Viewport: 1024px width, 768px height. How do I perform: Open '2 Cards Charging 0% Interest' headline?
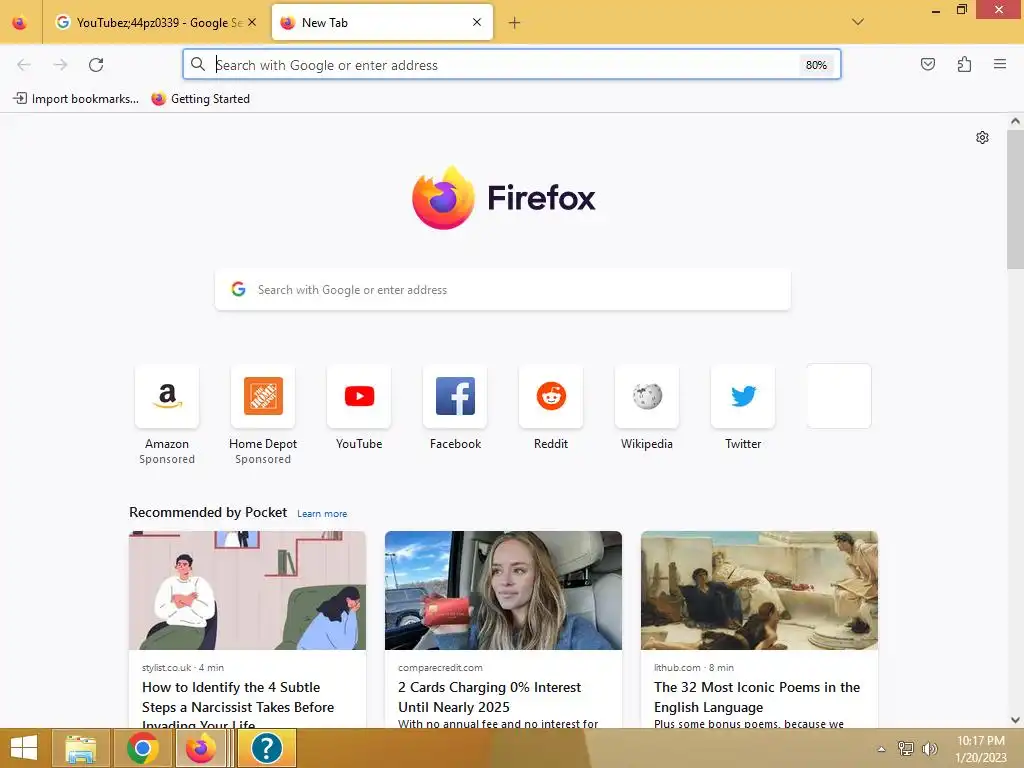coord(490,697)
